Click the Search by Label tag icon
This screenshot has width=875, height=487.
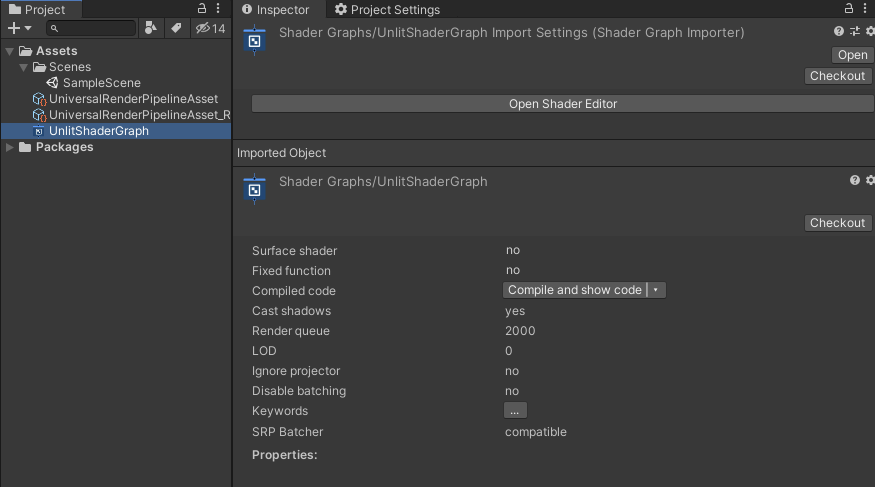(x=176, y=28)
